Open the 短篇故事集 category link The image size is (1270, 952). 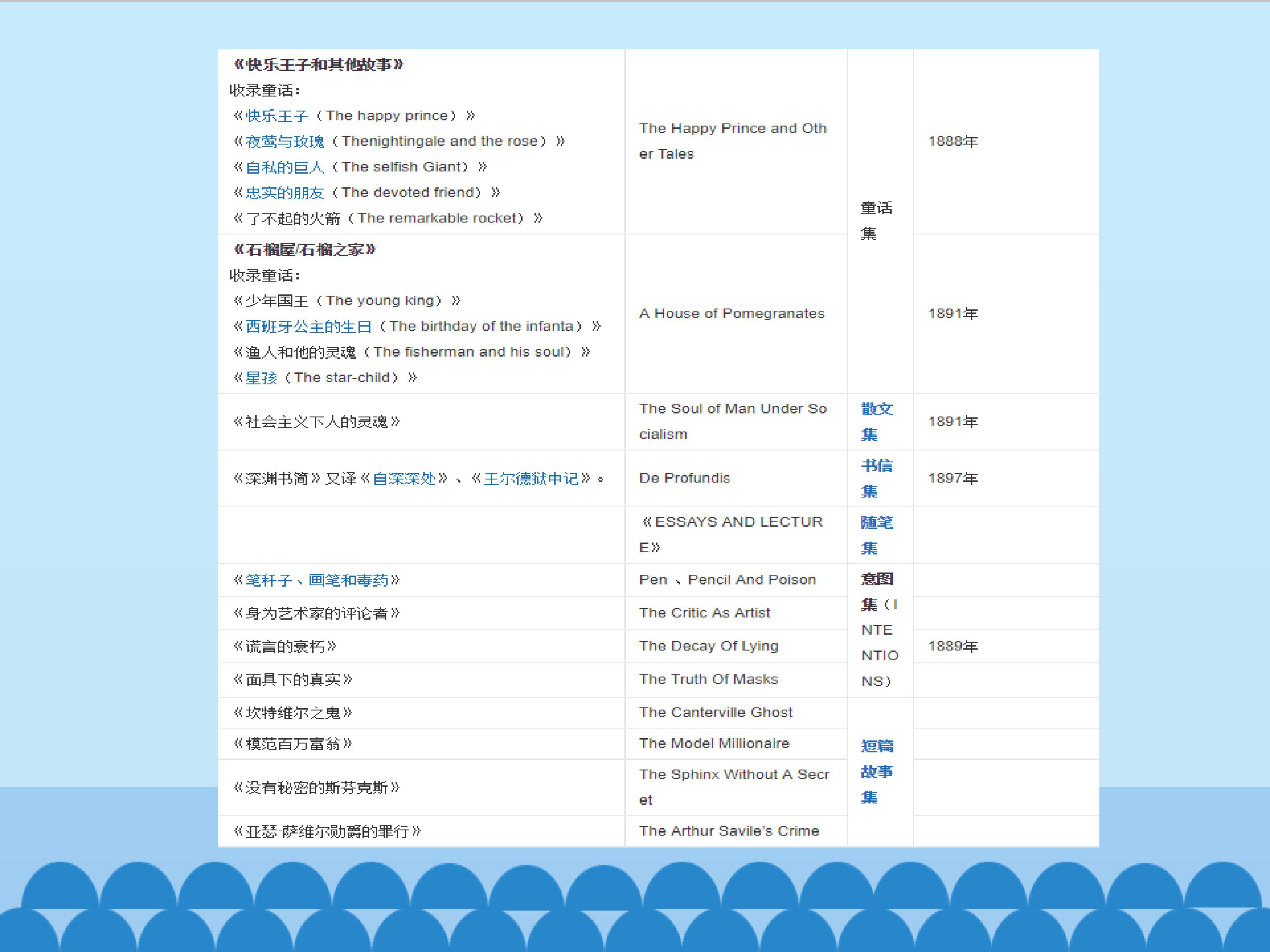tap(876, 771)
